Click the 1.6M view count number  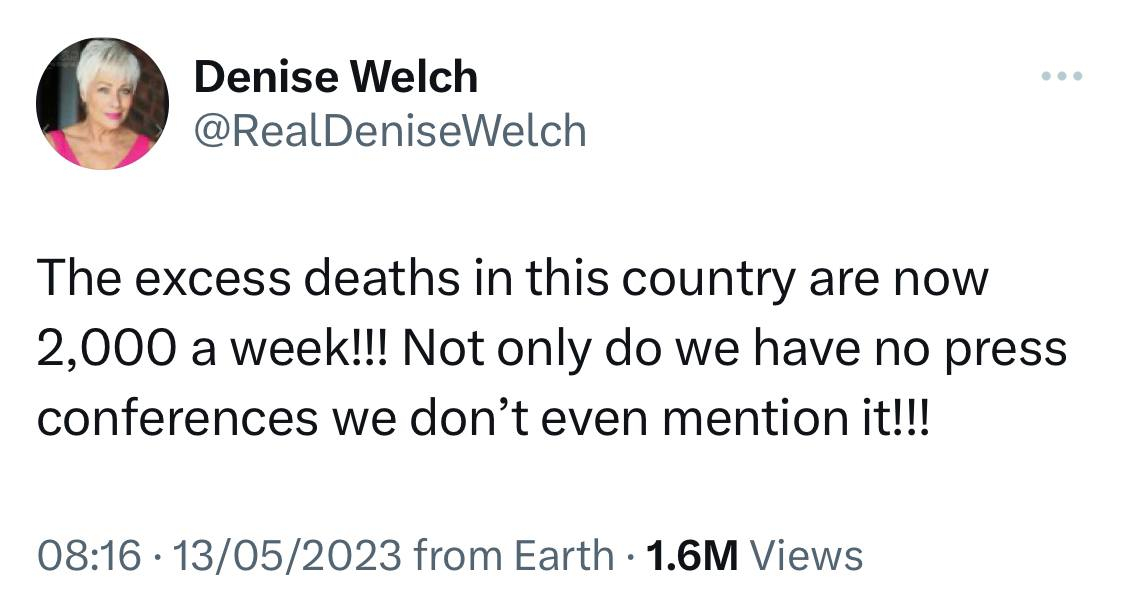[x=691, y=554]
